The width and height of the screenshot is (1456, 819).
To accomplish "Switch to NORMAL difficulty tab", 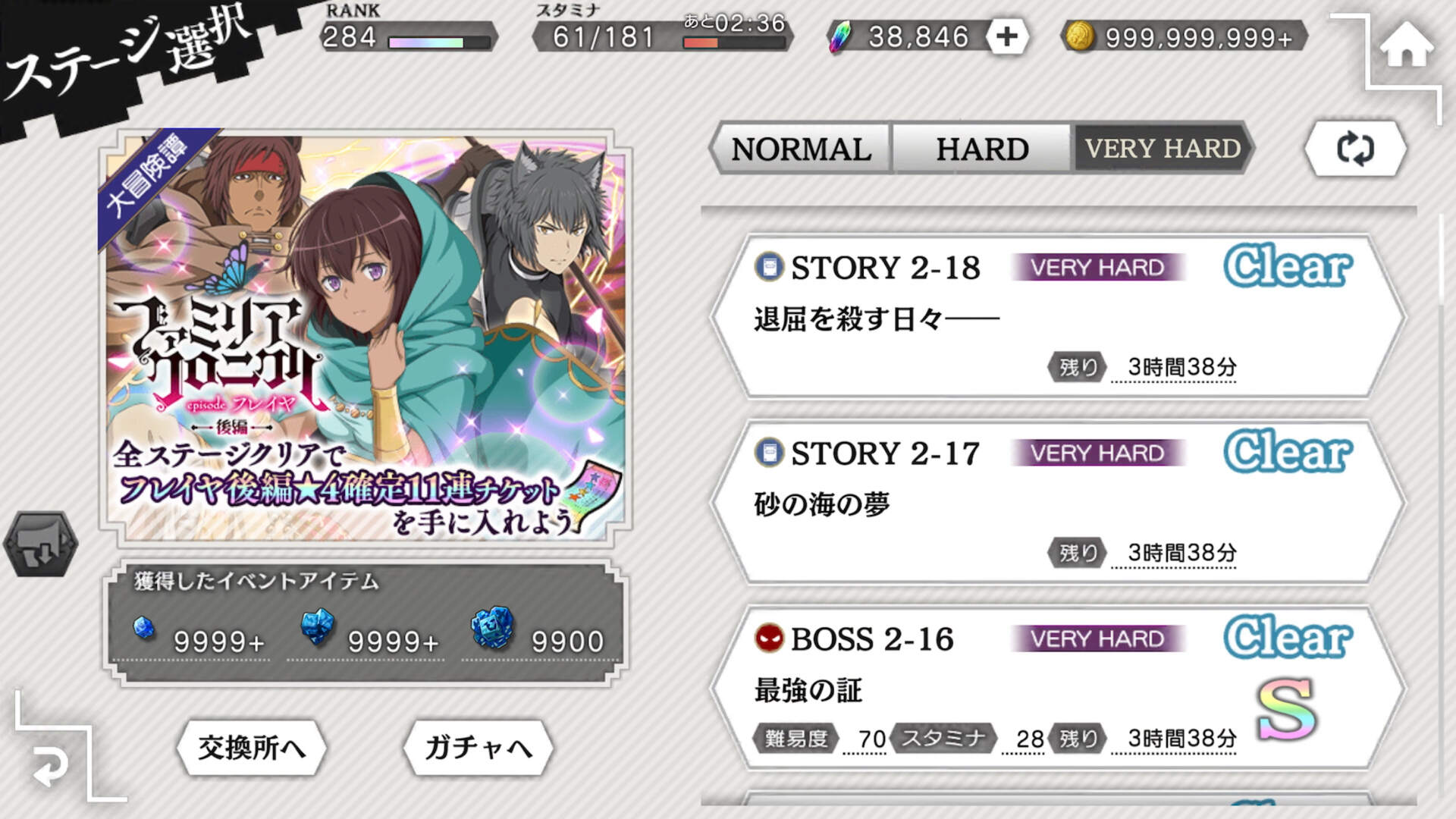I will [x=801, y=149].
